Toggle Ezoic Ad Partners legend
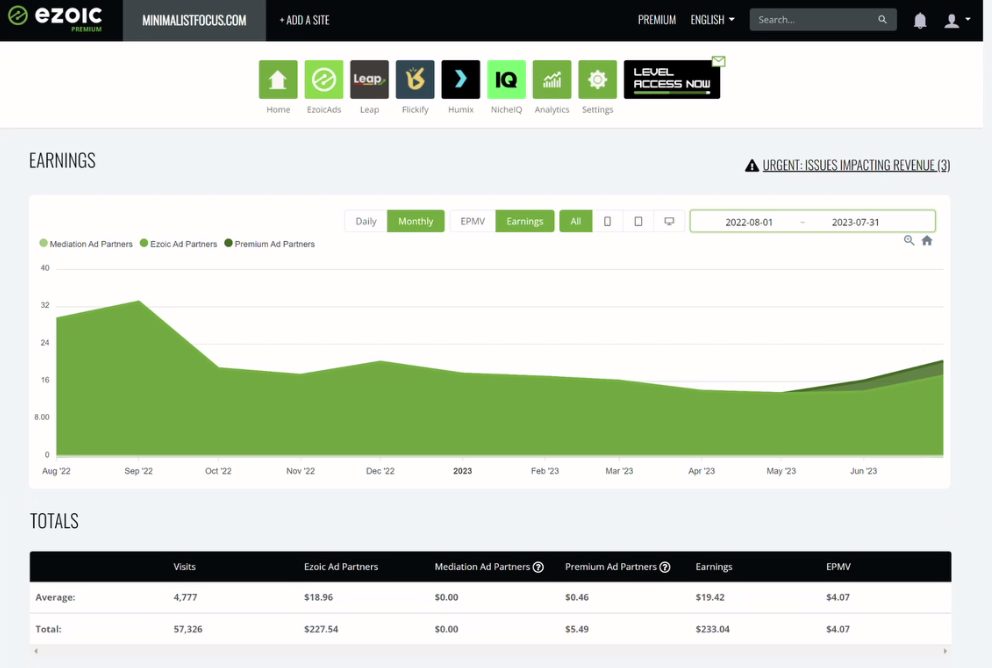The image size is (992, 668). (x=178, y=244)
